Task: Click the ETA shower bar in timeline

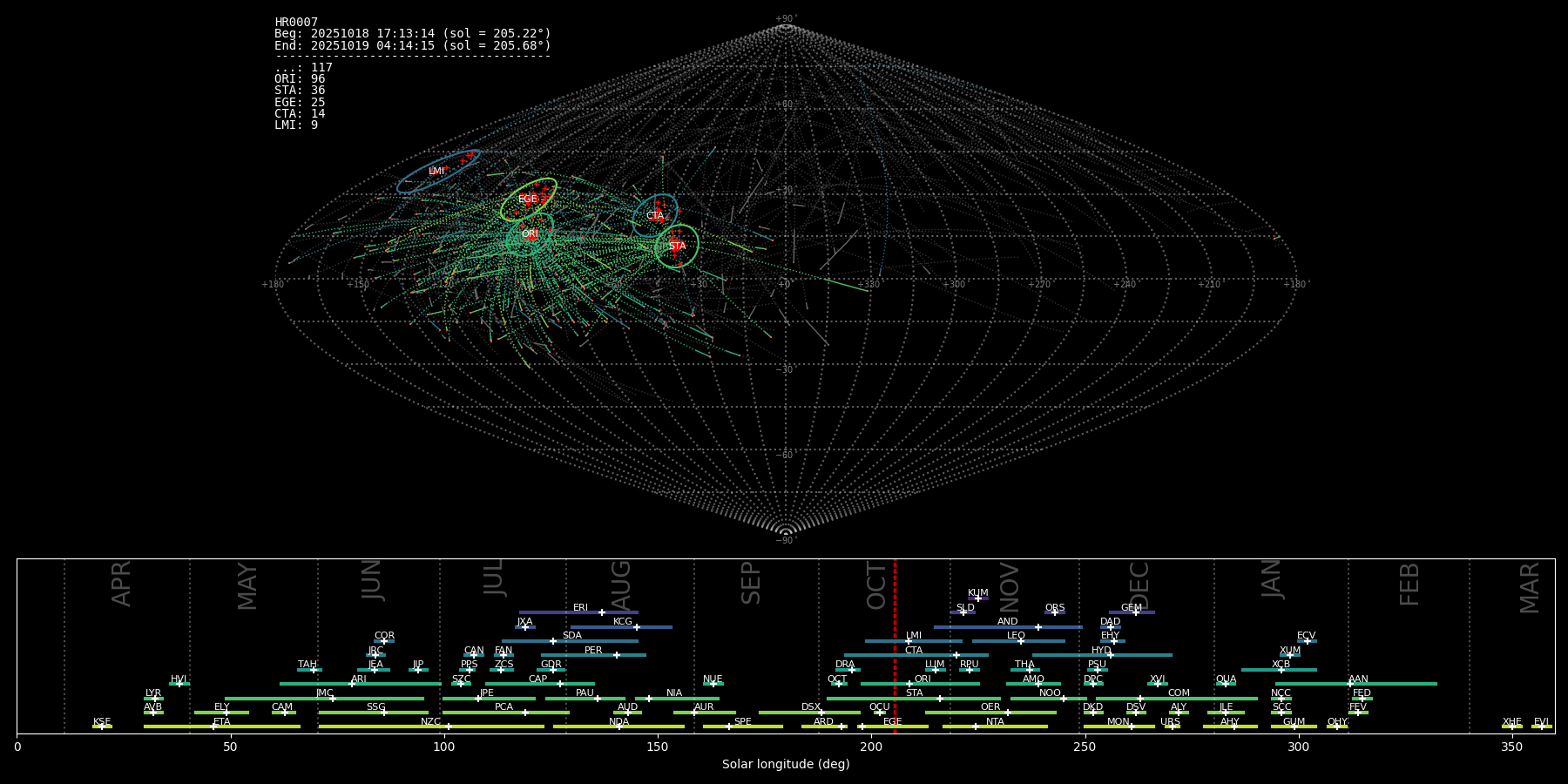Action: click(x=222, y=727)
